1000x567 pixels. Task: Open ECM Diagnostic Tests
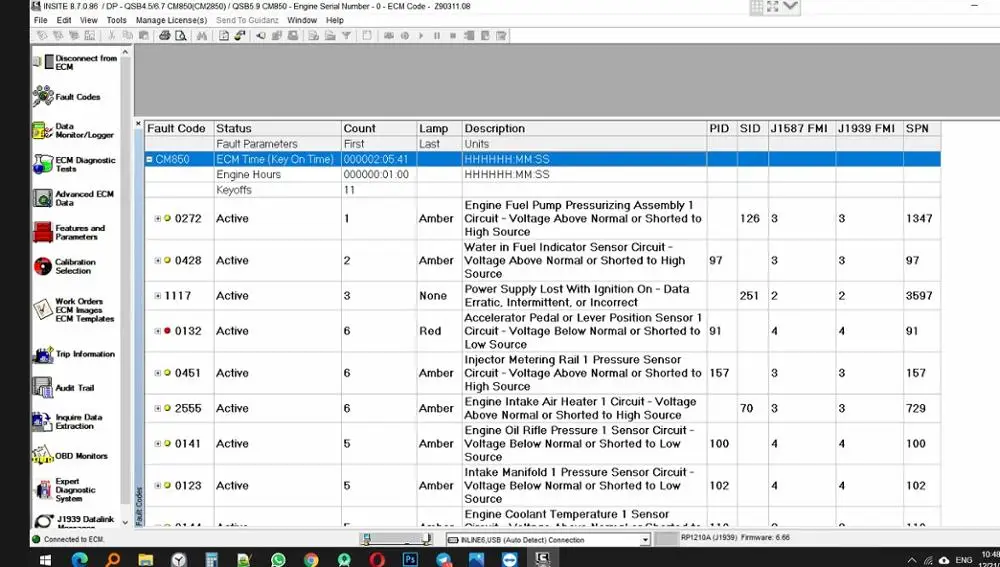tap(75, 165)
